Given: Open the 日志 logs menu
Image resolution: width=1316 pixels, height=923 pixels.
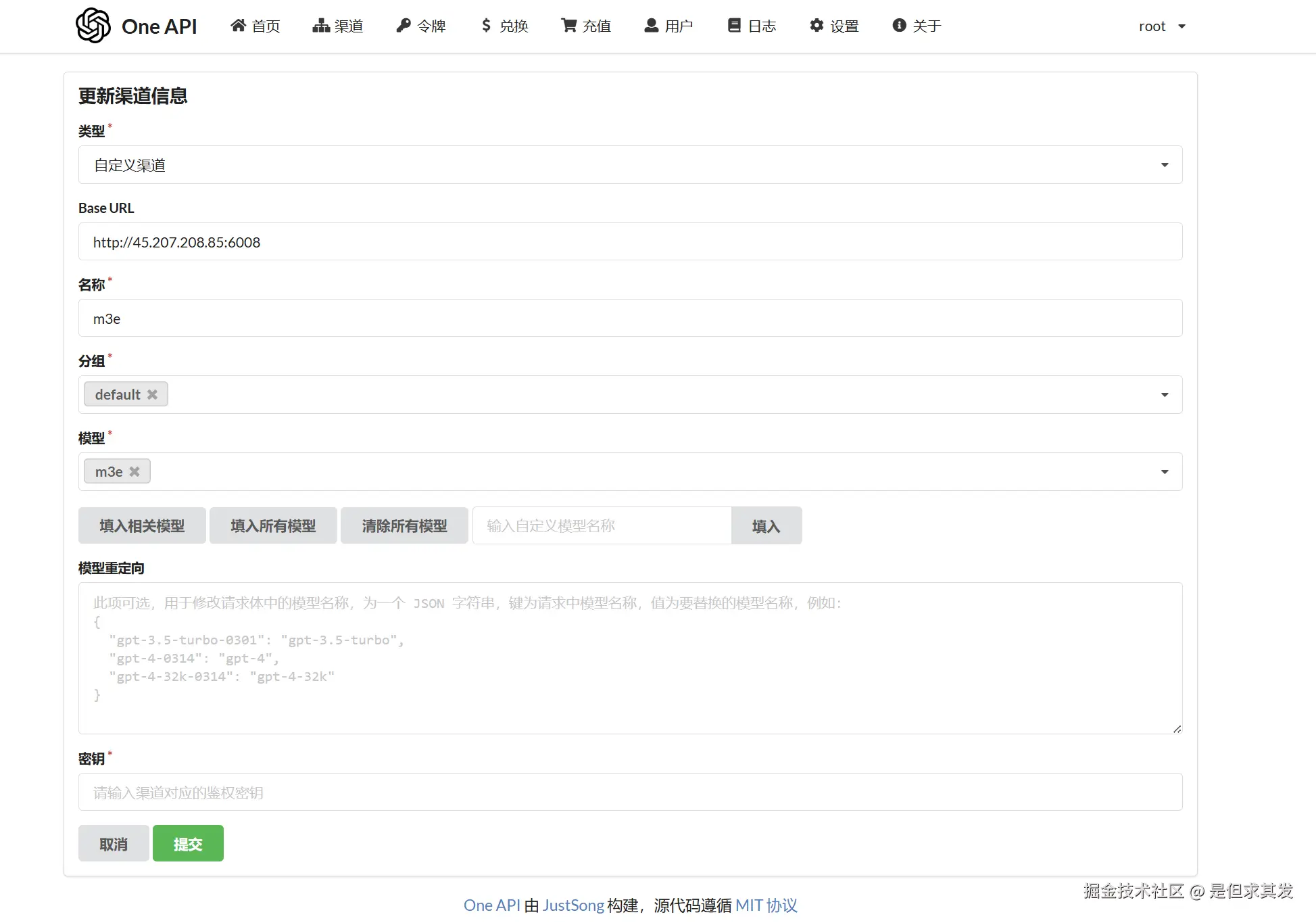Looking at the screenshot, I should [x=752, y=26].
